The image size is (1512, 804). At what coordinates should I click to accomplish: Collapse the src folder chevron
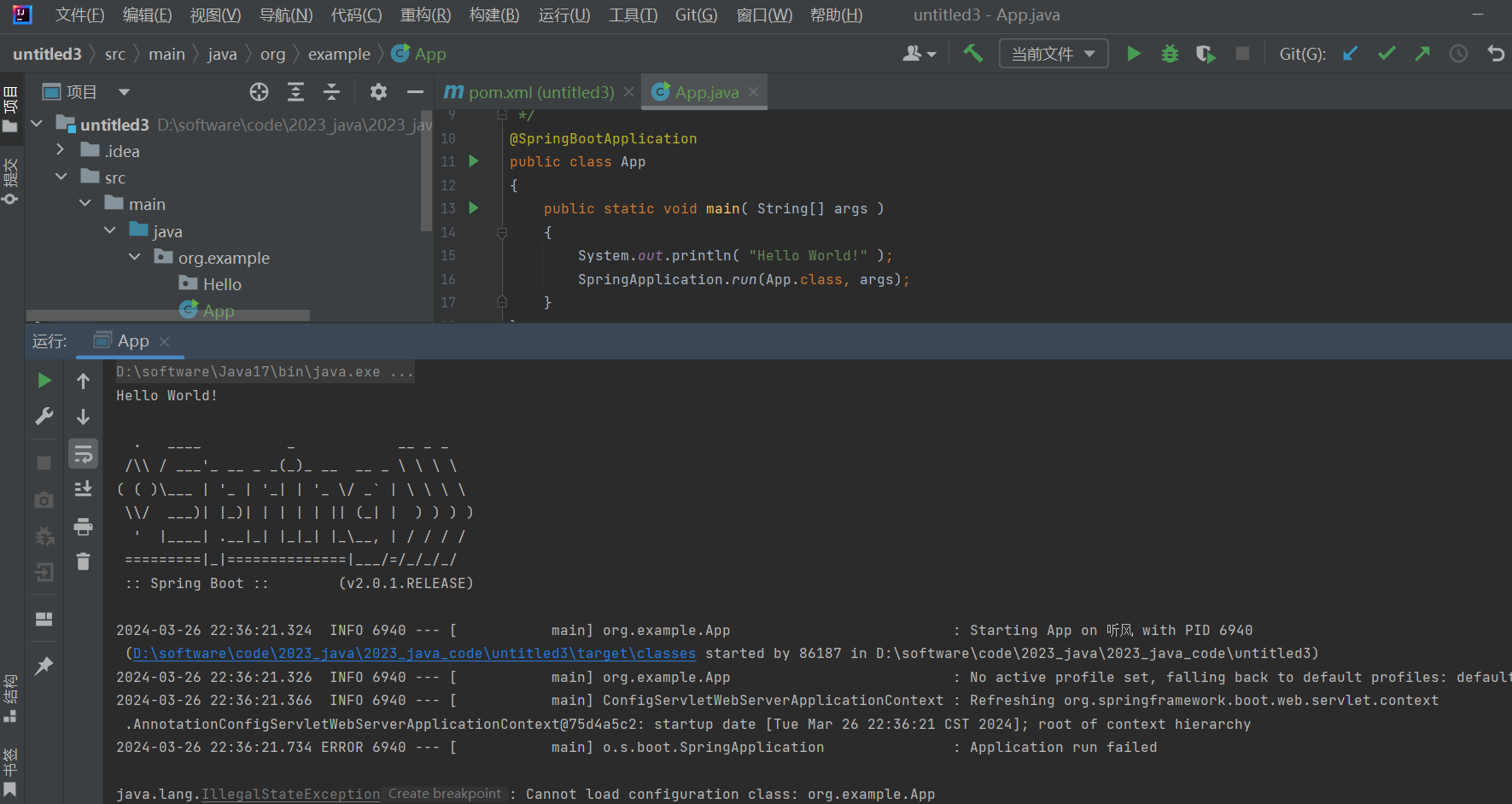click(x=61, y=177)
